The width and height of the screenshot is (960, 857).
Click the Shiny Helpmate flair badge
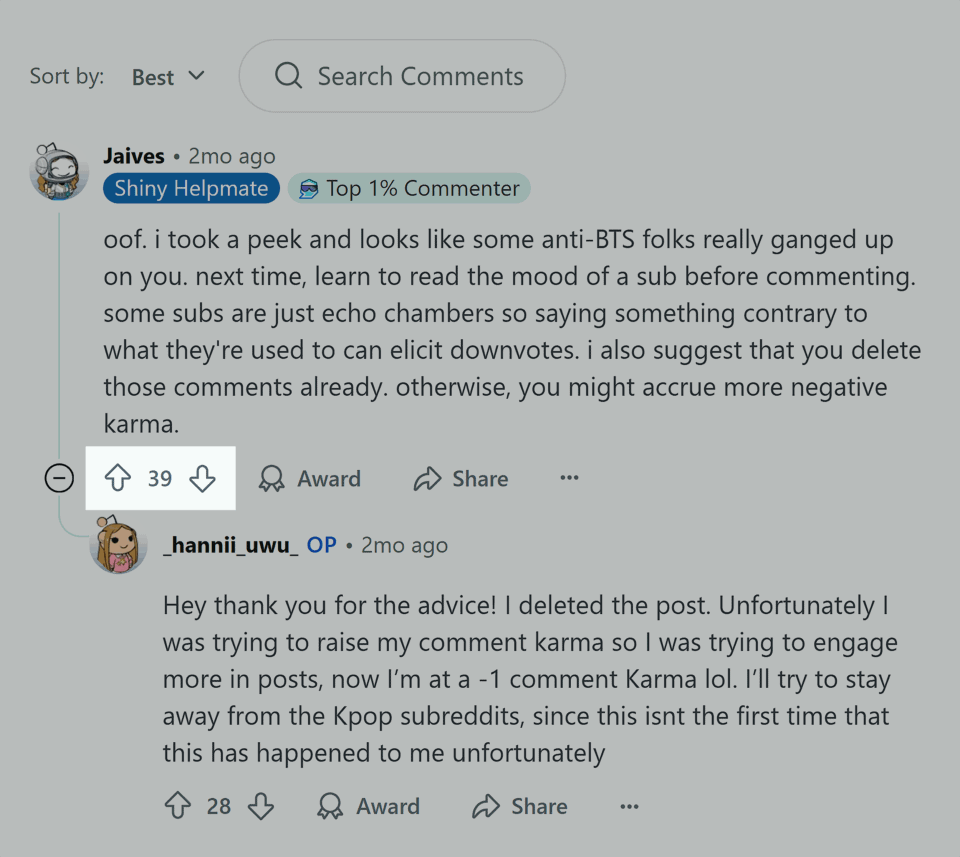click(x=191, y=189)
